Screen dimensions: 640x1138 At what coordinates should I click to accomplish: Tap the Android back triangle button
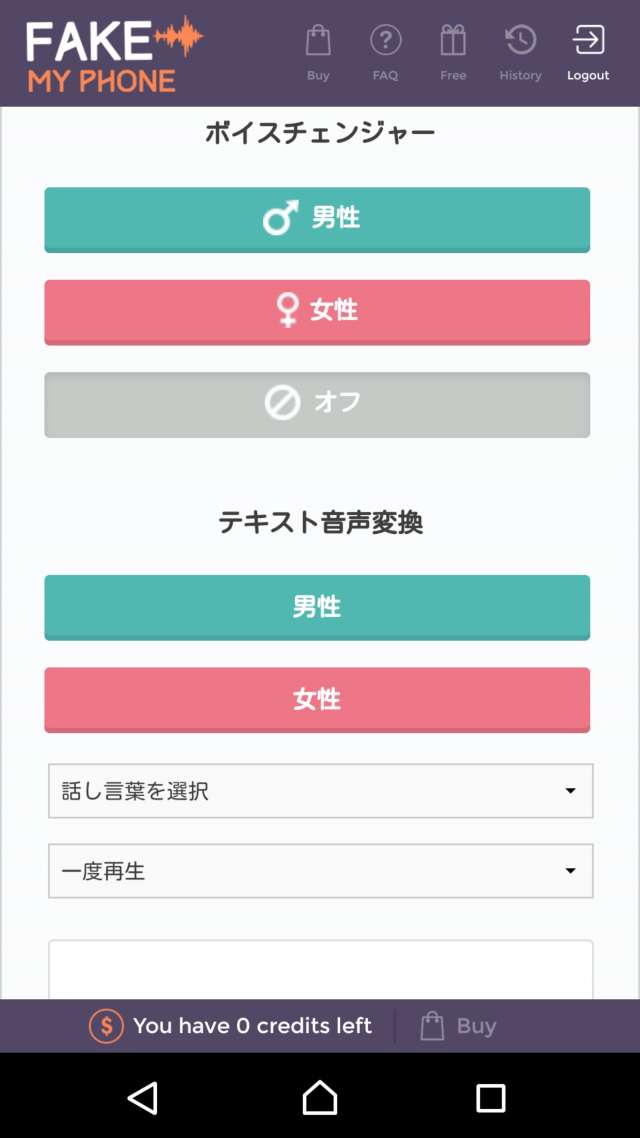(x=143, y=1098)
